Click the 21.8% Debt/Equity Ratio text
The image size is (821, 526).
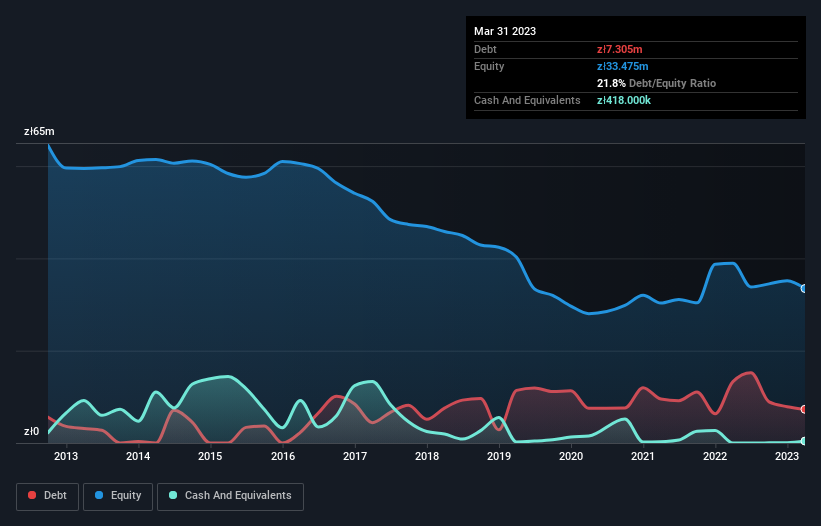tap(656, 83)
